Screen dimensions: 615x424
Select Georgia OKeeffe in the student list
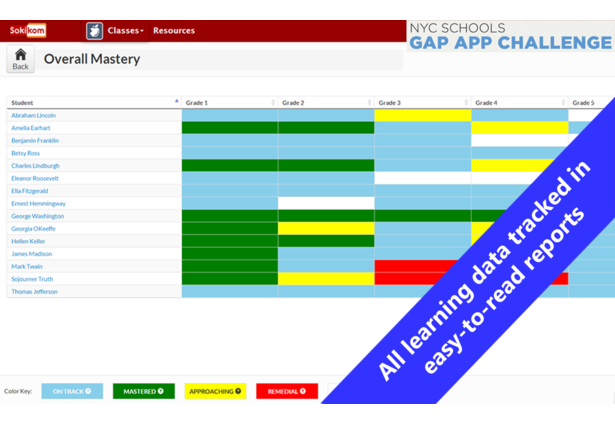click(x=33, y=228)
